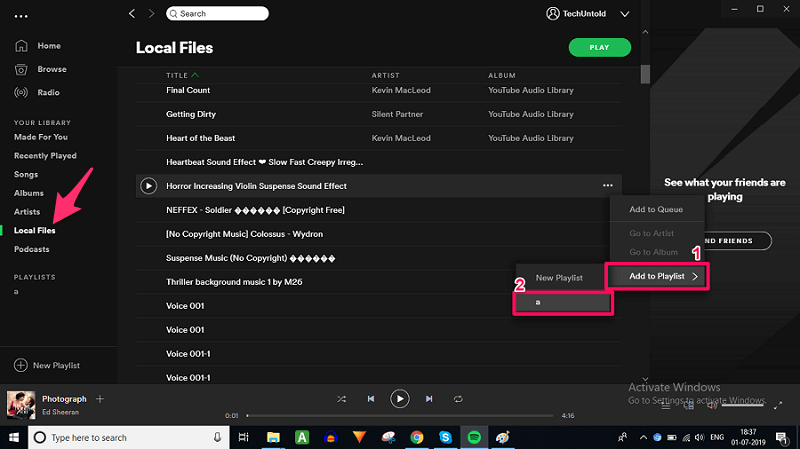The image size is (800, 449).
Task: Adjust the volume slider
Action: 742,406
